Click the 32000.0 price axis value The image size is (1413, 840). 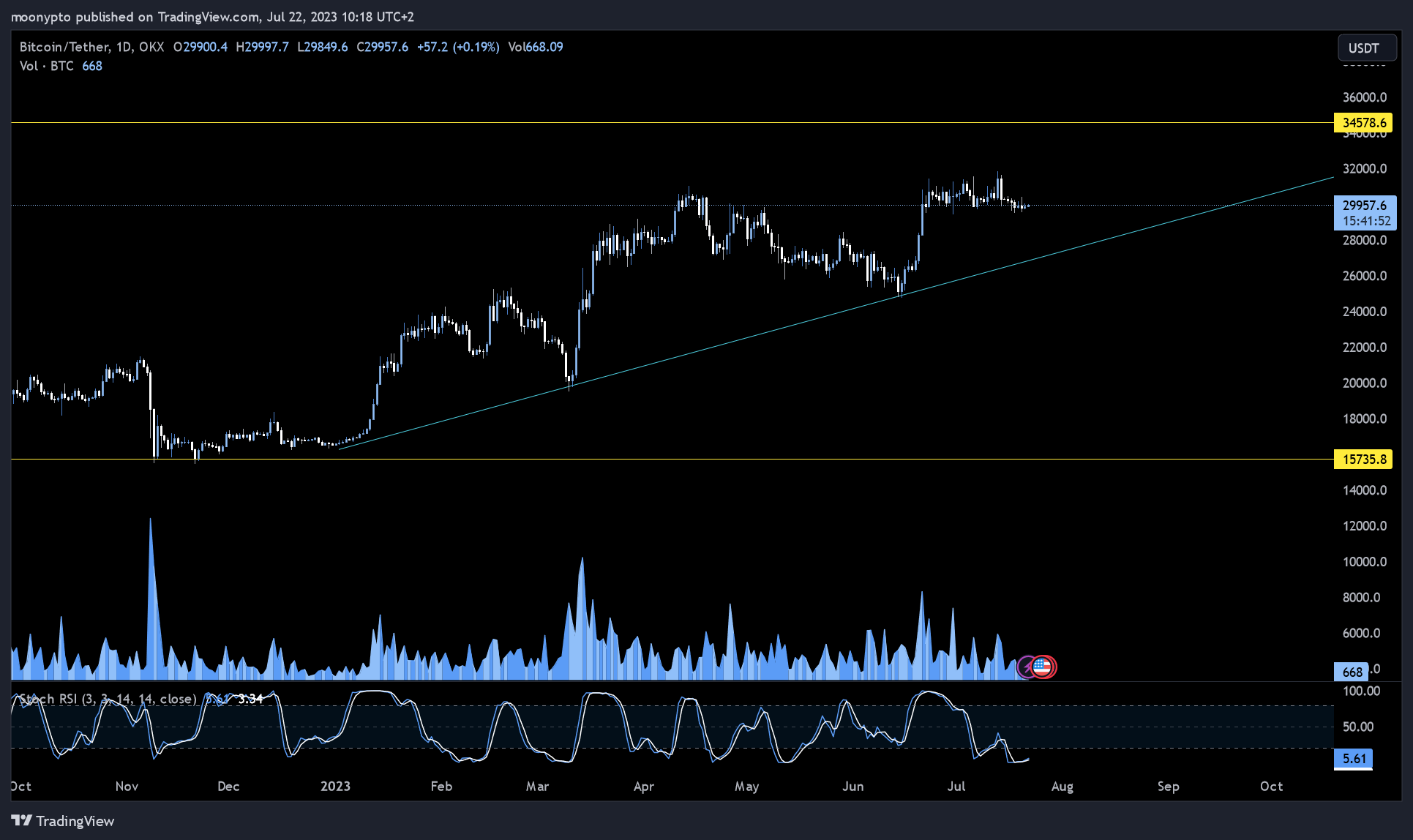coord(1365,169)
